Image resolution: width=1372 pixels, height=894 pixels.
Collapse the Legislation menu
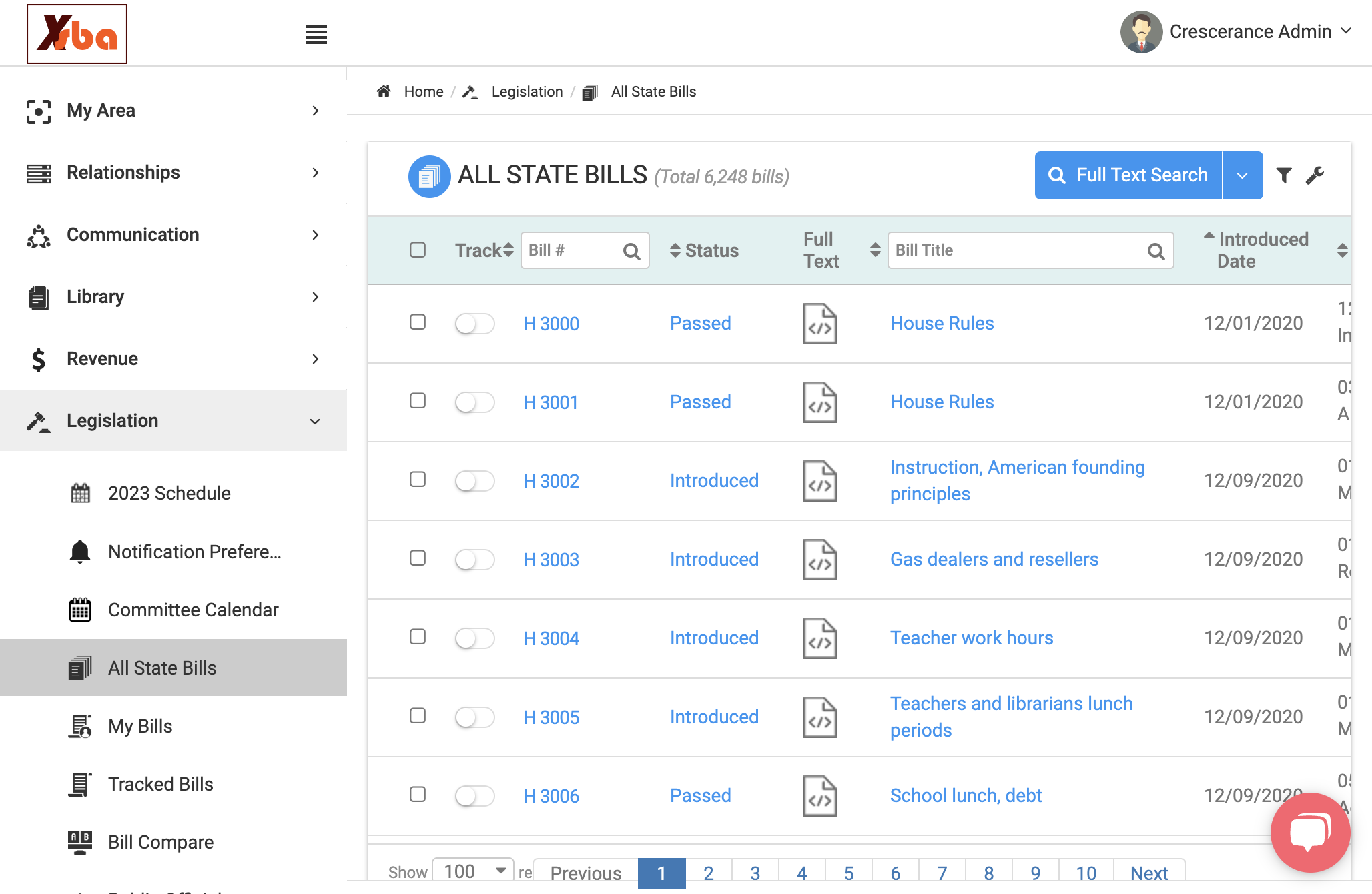(174, 421)
